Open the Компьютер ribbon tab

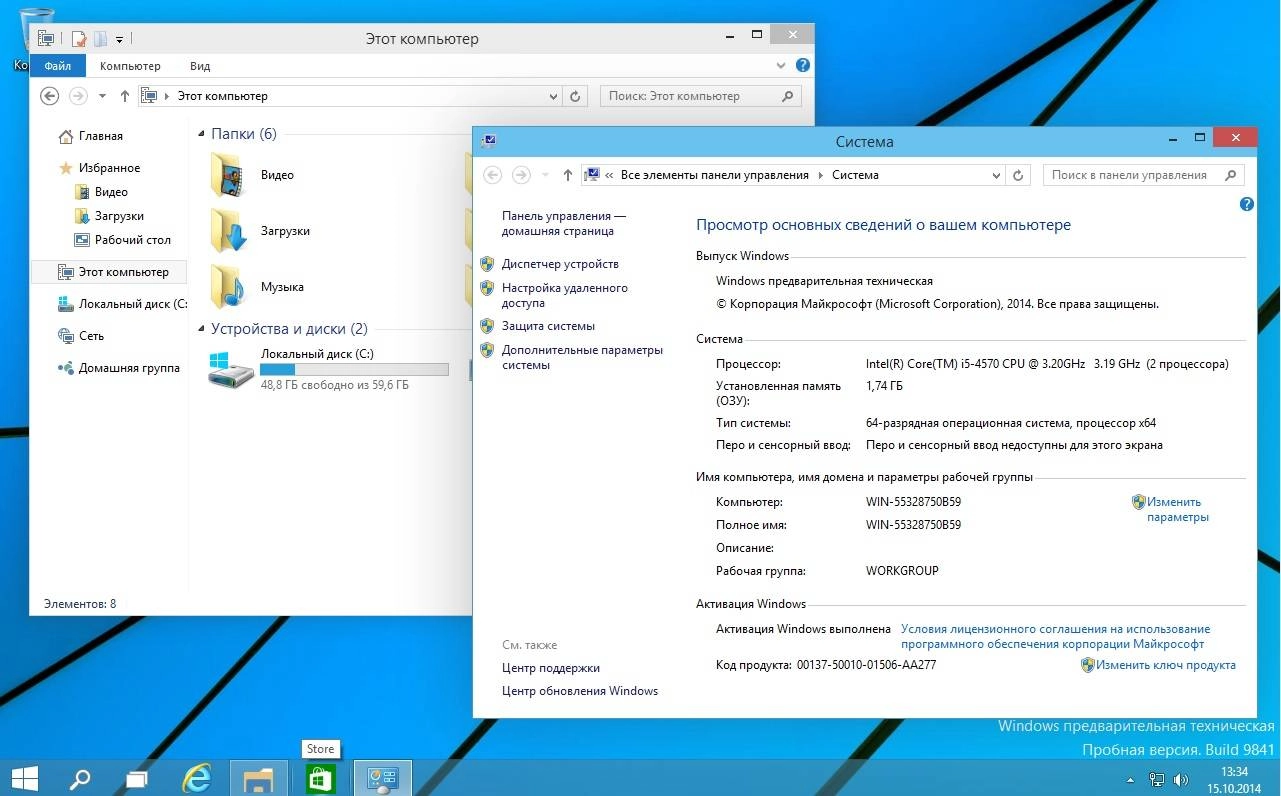coord(130,66)
